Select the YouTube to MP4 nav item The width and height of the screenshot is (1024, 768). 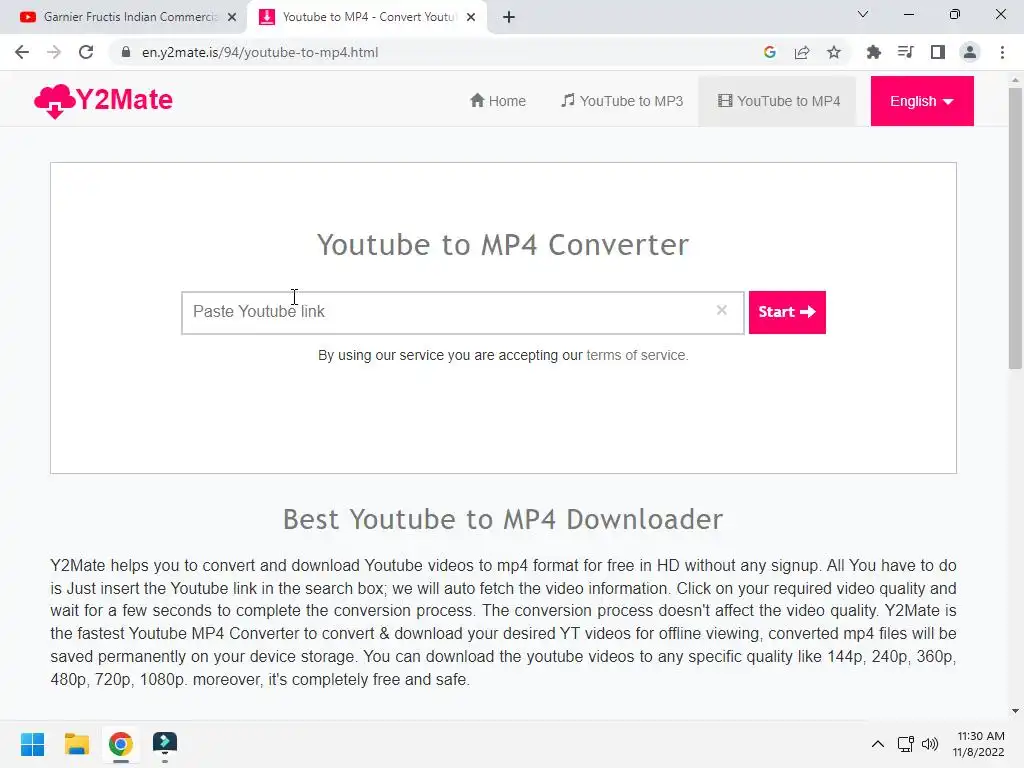[778, 101]
